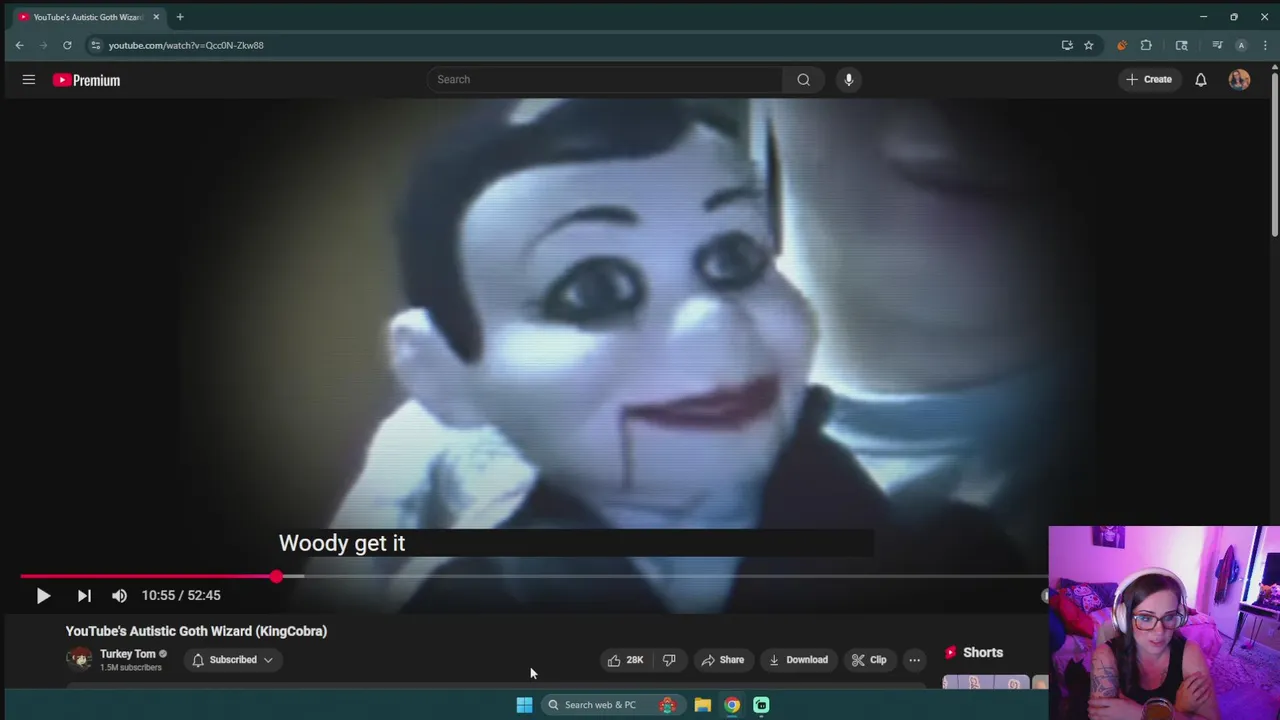This screenshot has width=1280, height=720.
Task: Click the page vertical scrollbar
Action: tap(1275, 152)
